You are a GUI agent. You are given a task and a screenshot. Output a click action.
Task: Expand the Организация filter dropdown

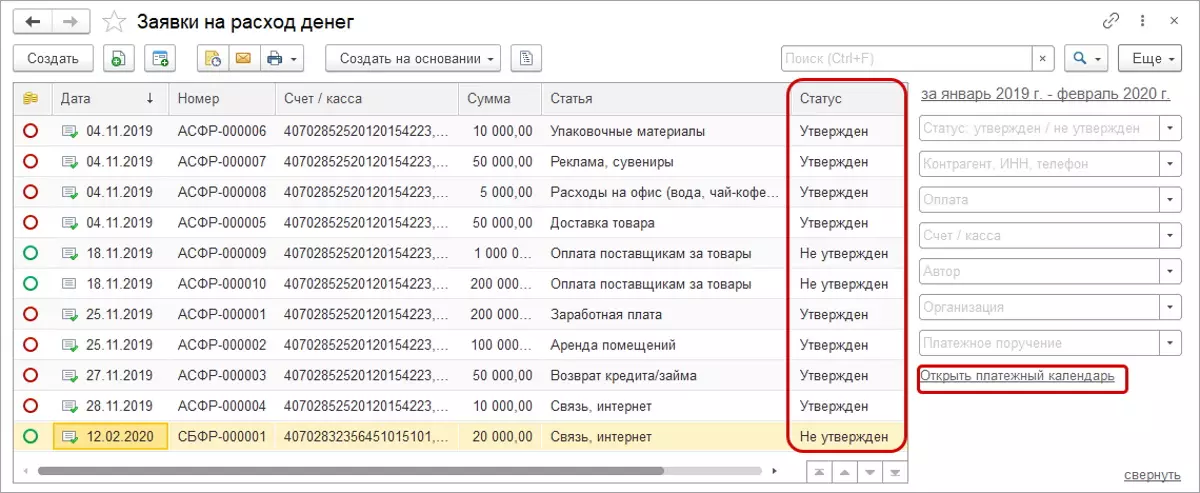click(x=1172, y=308)
